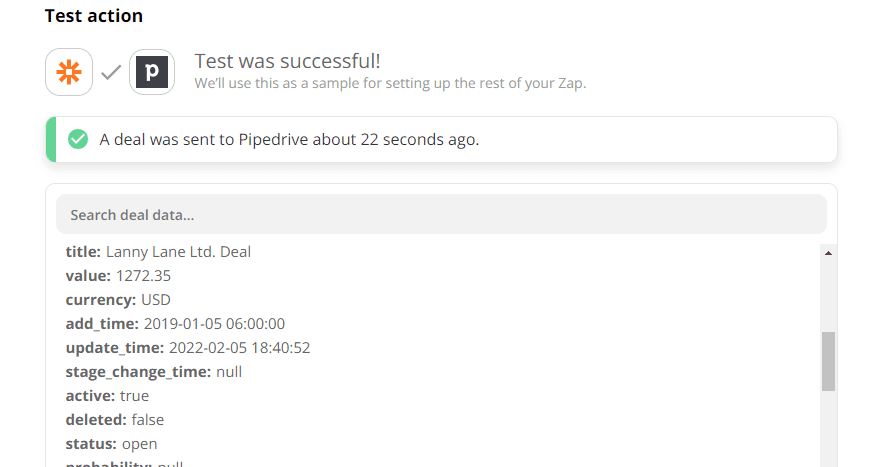Click the gray checkmark between app icons
The image size is (881, 467).
111,72
